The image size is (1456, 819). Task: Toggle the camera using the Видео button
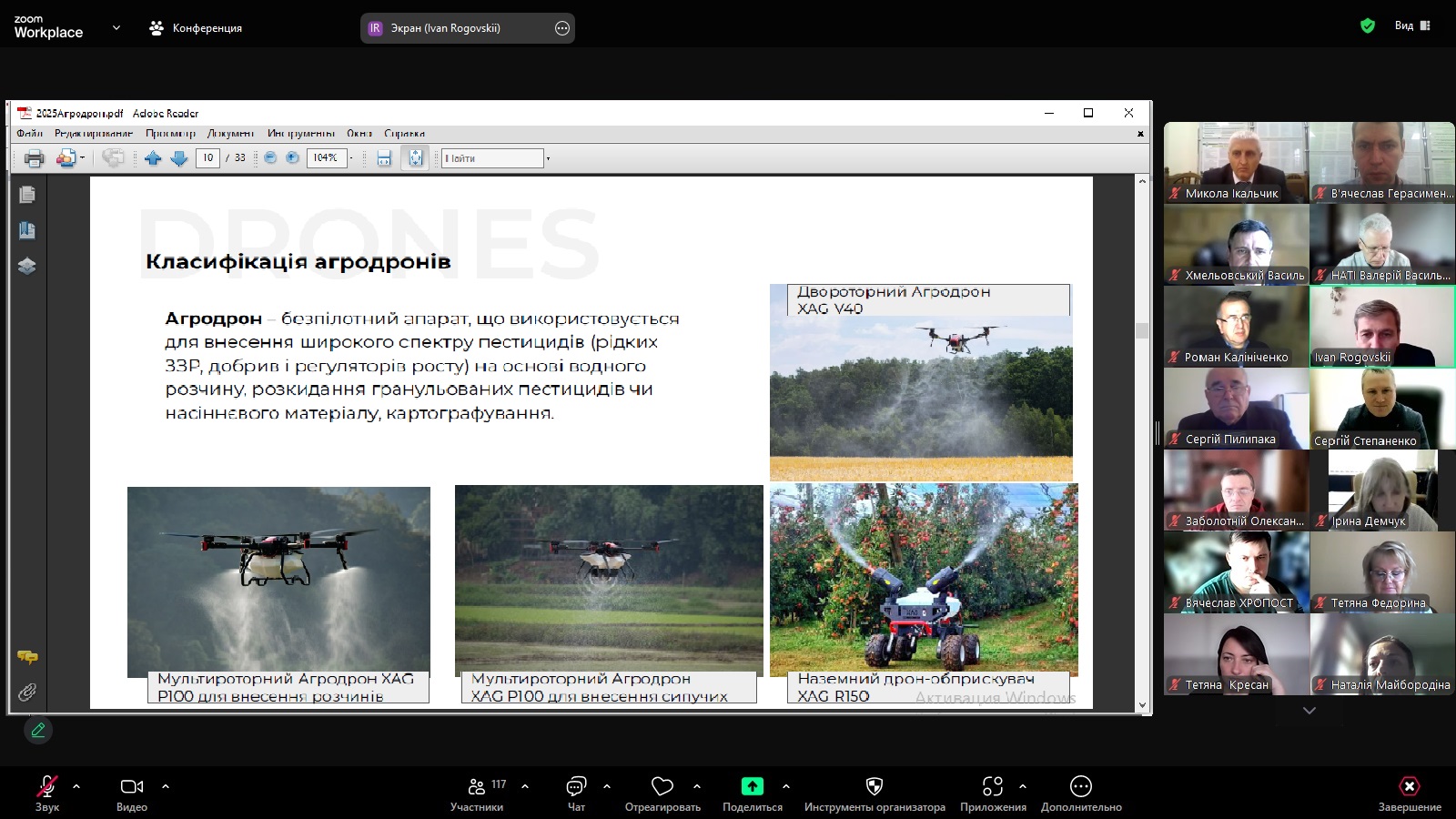(x=132, y=787)
